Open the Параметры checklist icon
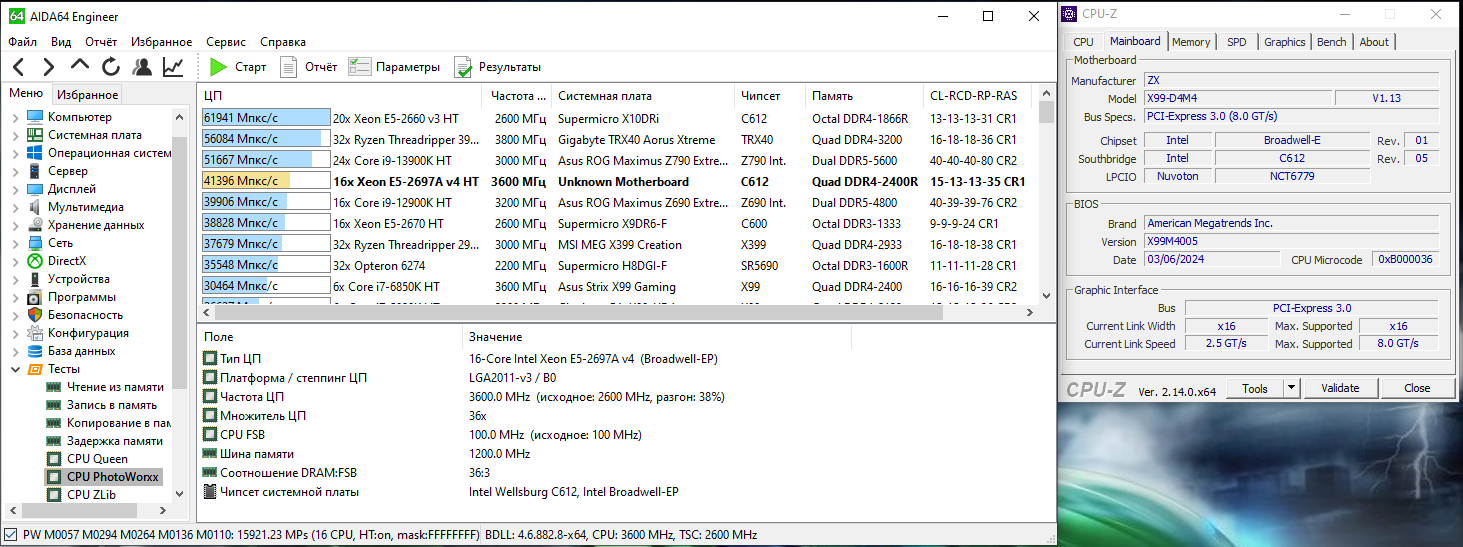The height and width of the screenshot is (547, 1463). pos(360,67)
